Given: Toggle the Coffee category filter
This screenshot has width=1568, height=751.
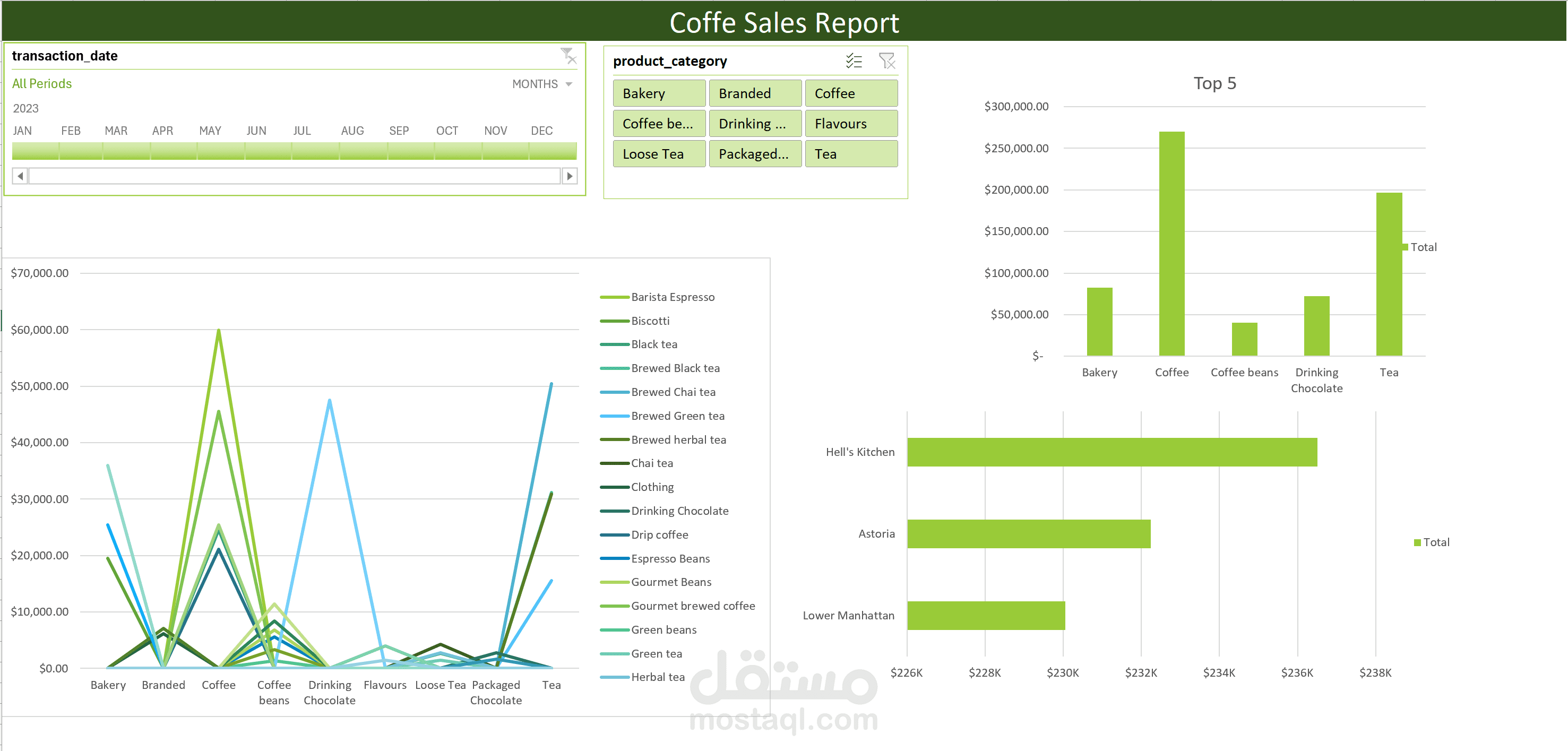Looking at the screenshot, I should click(850, 93).
